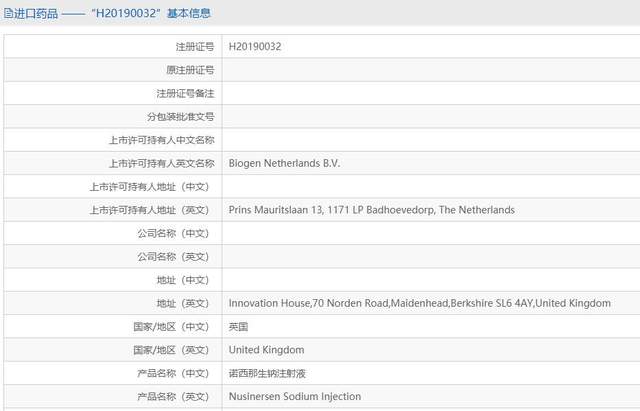Click the 上市许可持有人地址（中文） label
Image resolution: width=640 pixels, height=411 pixels.
(149, 187)
